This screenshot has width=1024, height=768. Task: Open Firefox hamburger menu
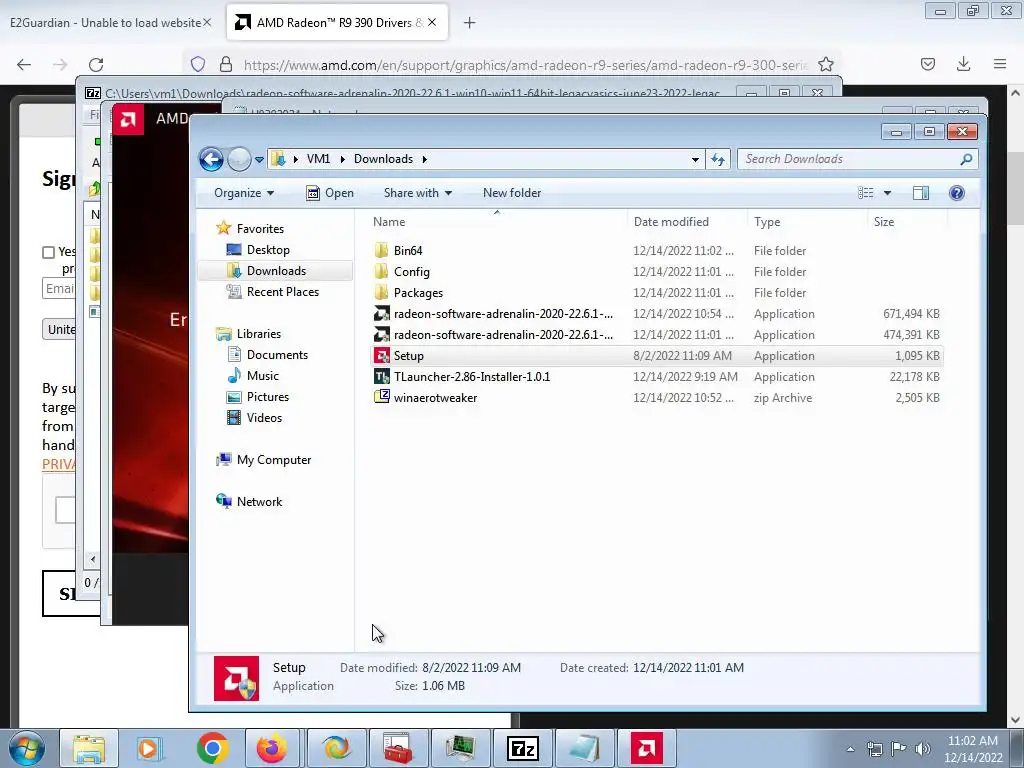point(1000,64)
